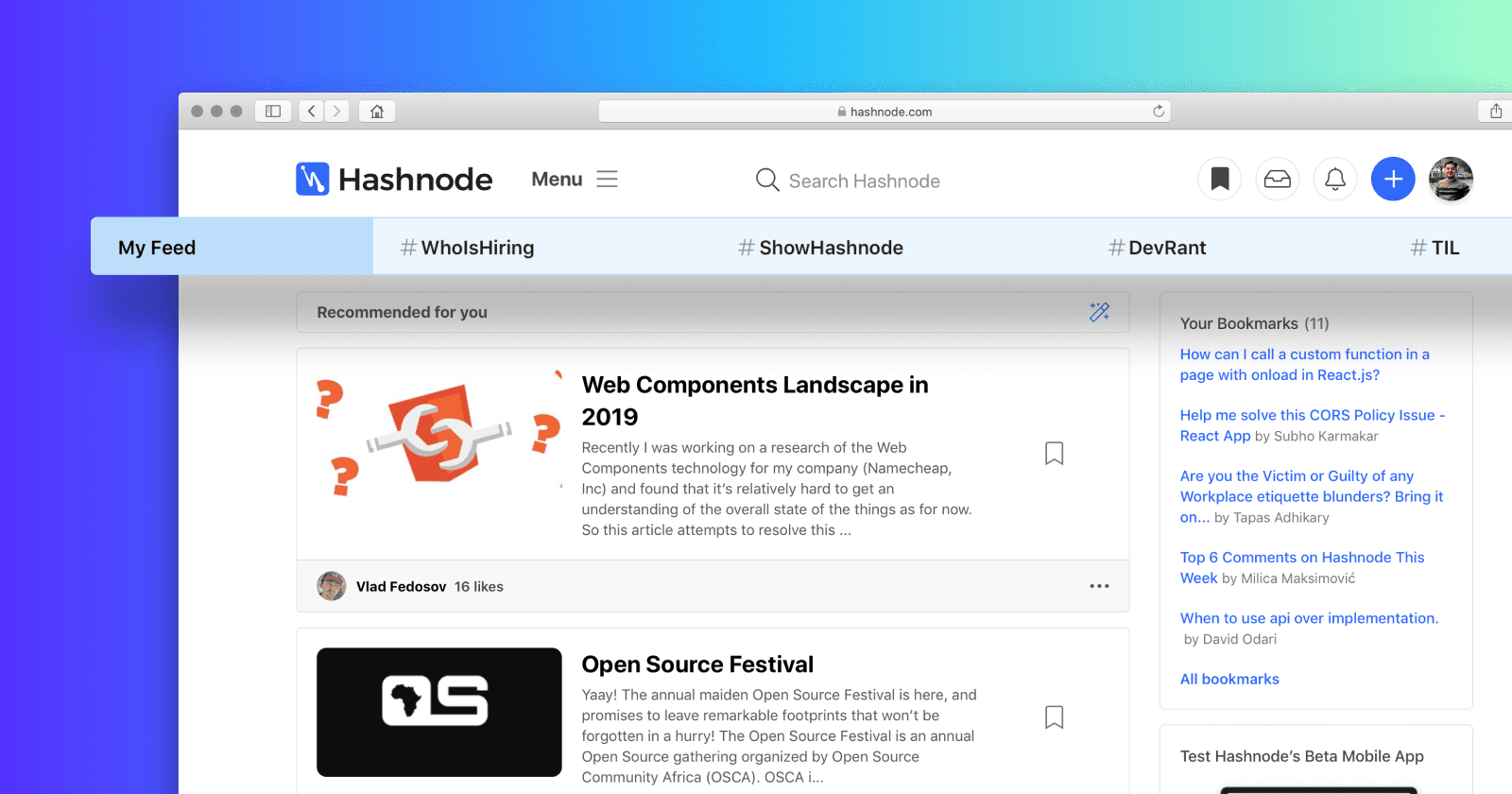Viewport: 1512px width, 794px height.
Task: Toggle the Safari sidebar button
Action: click(x=273, y=112)
